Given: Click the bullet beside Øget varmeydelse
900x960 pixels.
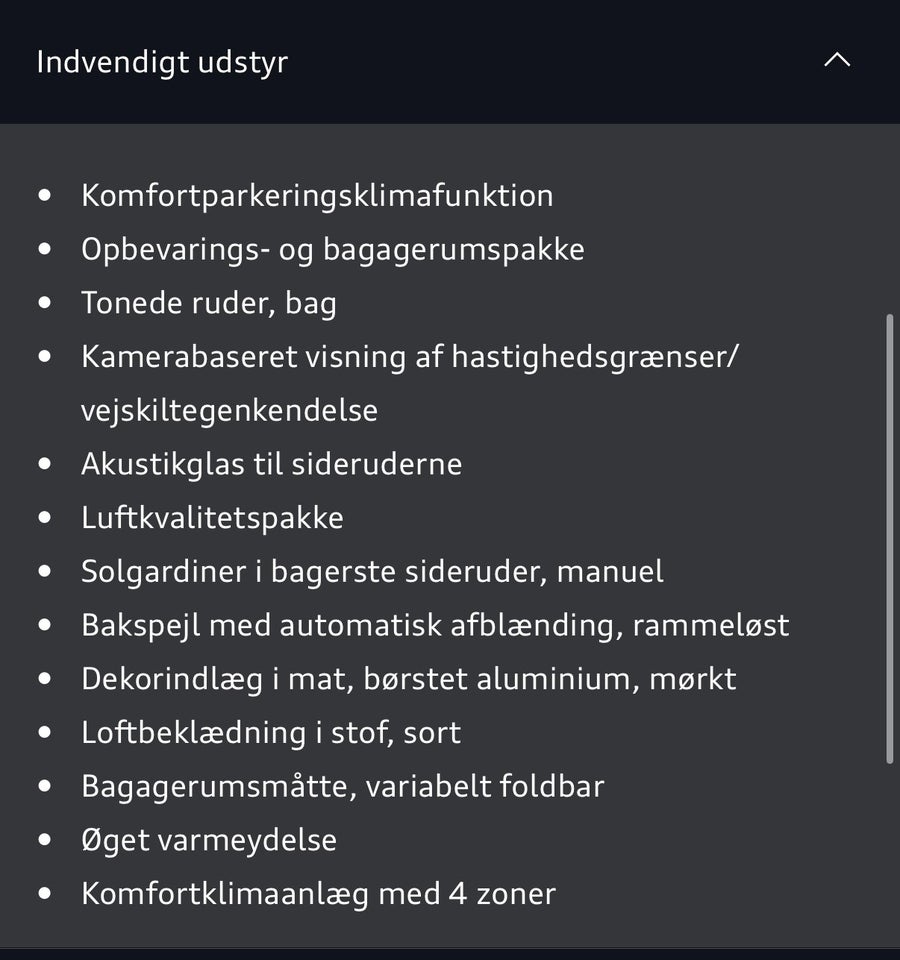Looking at the screenshot, I should click(44, 840).
